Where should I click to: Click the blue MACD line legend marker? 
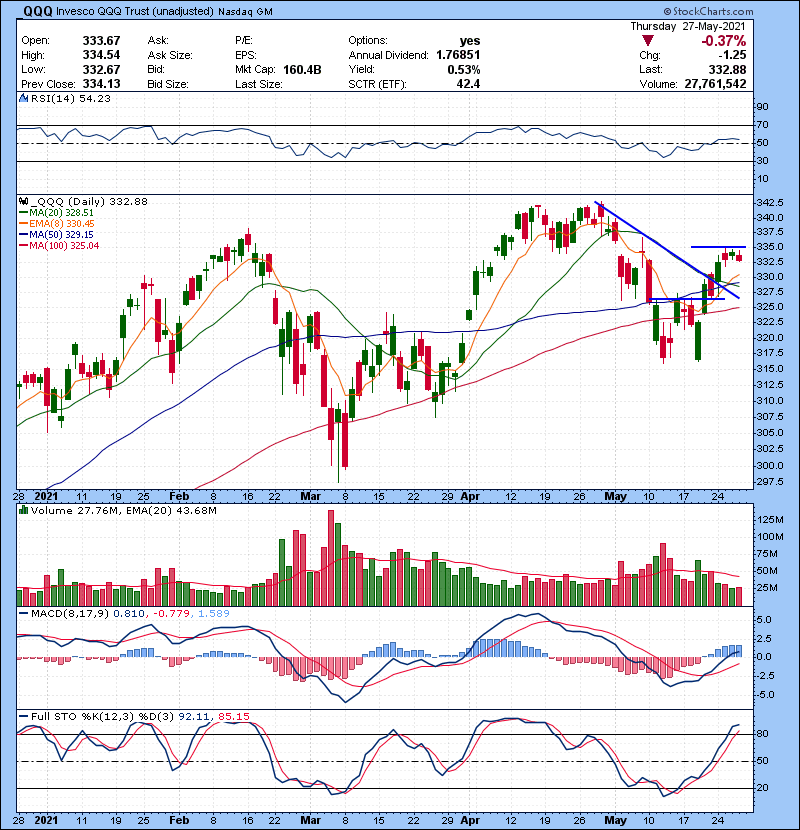point(23,614)
